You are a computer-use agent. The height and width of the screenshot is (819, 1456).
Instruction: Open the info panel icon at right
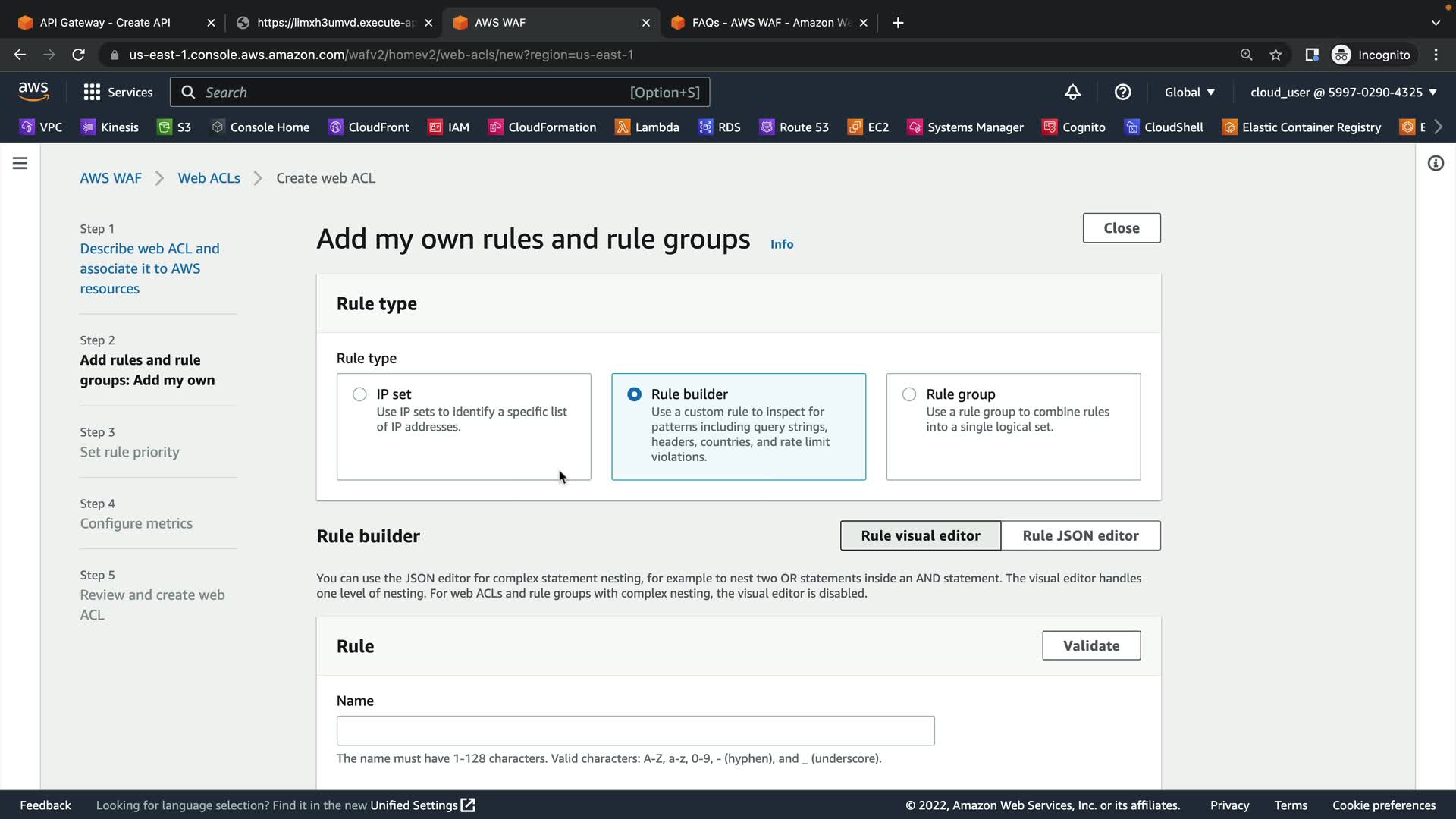tap(1435, 163)
